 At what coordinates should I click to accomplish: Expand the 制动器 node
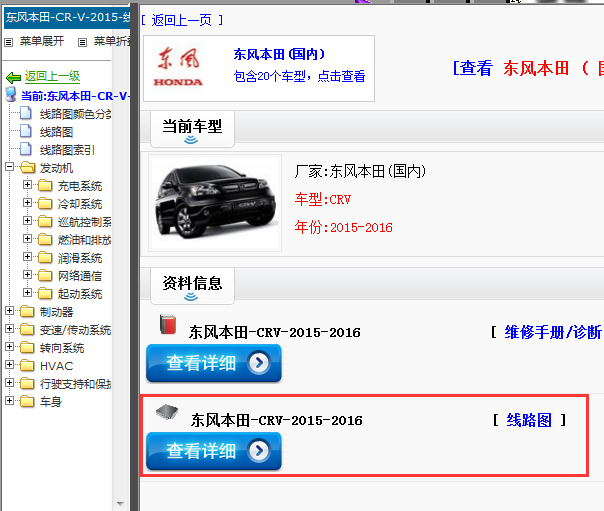pos(10,311)
